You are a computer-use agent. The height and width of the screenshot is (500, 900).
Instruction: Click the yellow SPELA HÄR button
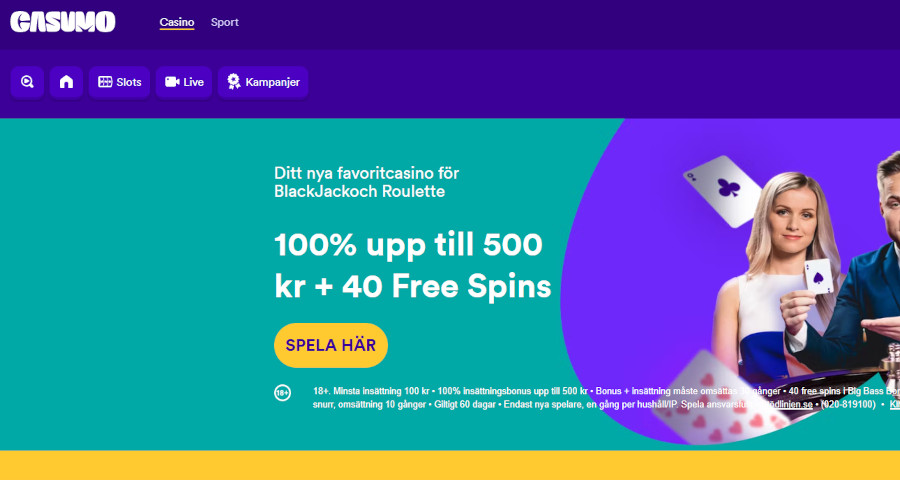point(331,345)
